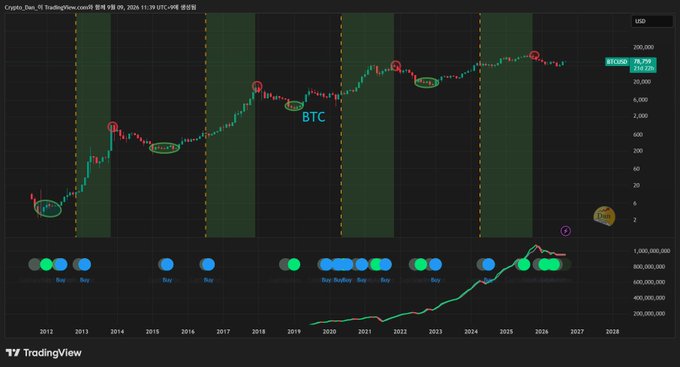Click the TradingView logo at bottom left

pyautogui.click(x=43, y=353)
